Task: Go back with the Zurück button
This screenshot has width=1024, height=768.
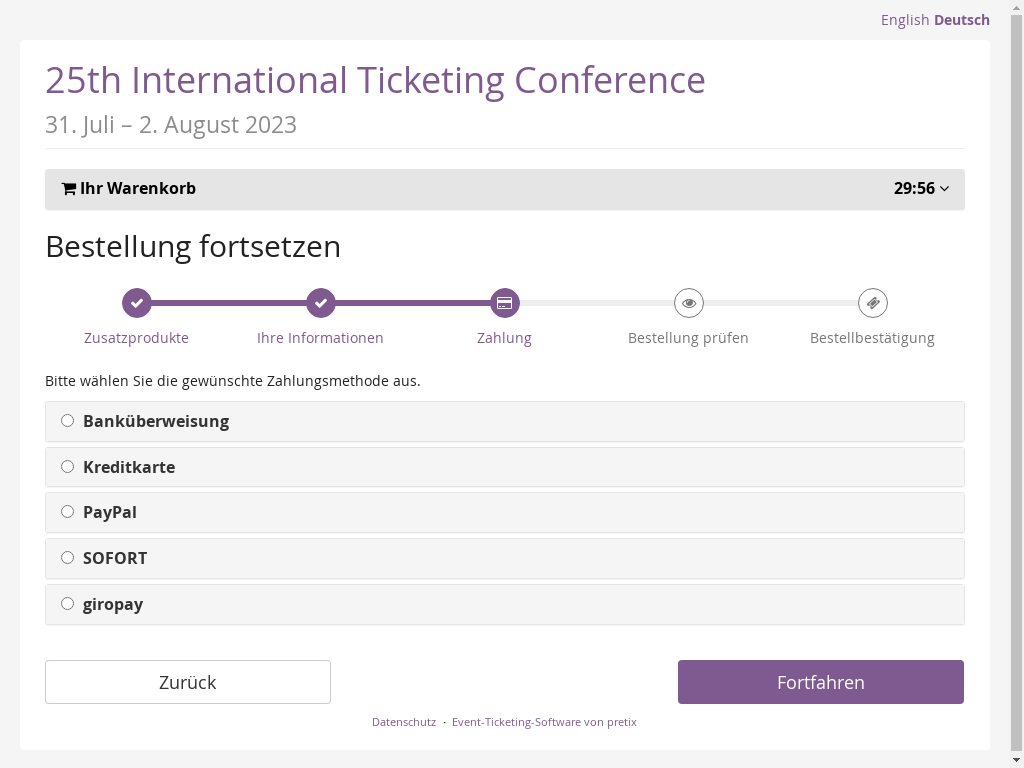Action: point(188,682)
